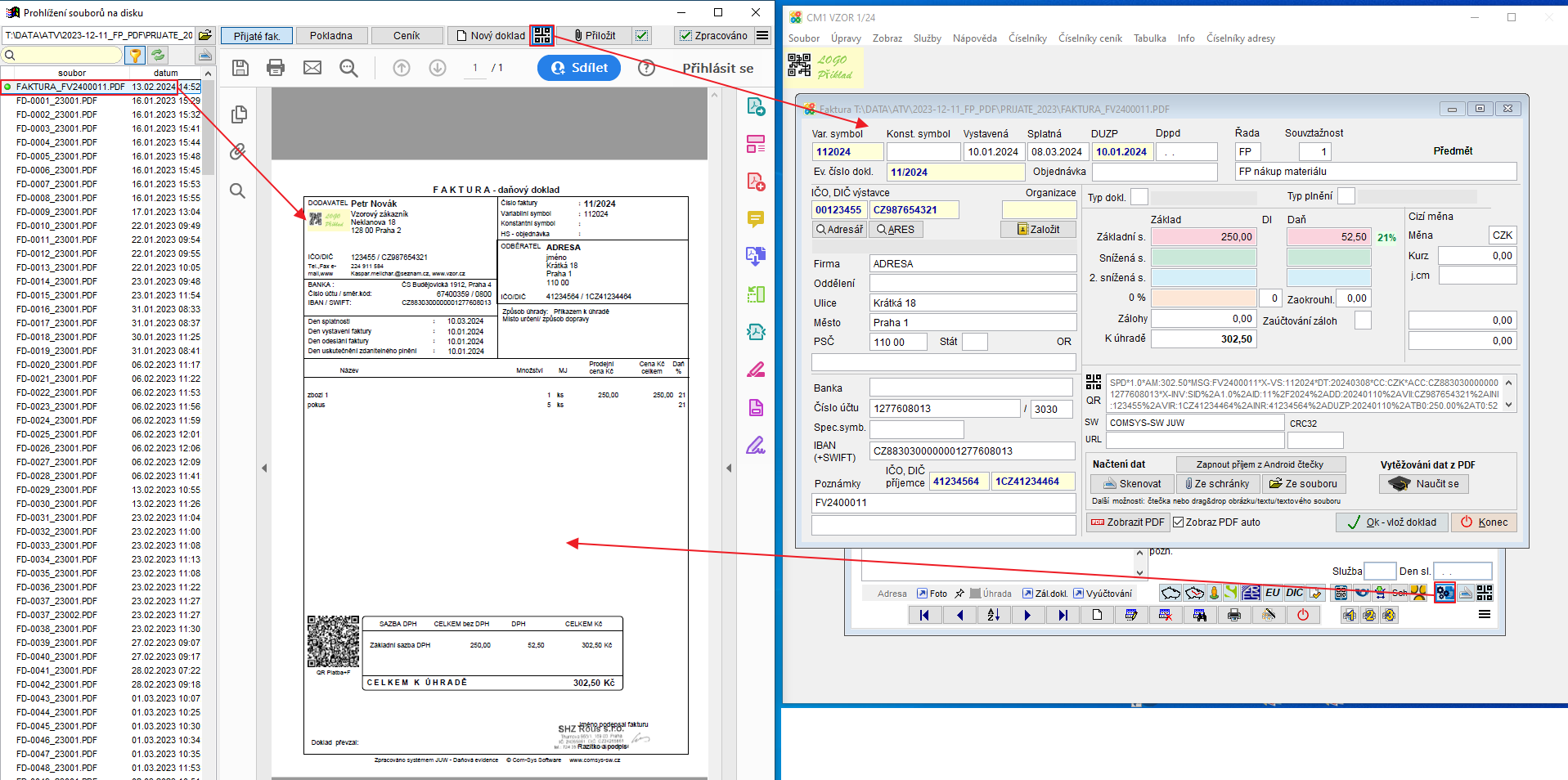Click the Nový doklad button
The height and width of the screenshot is (780, 1568).
point(490,35)
